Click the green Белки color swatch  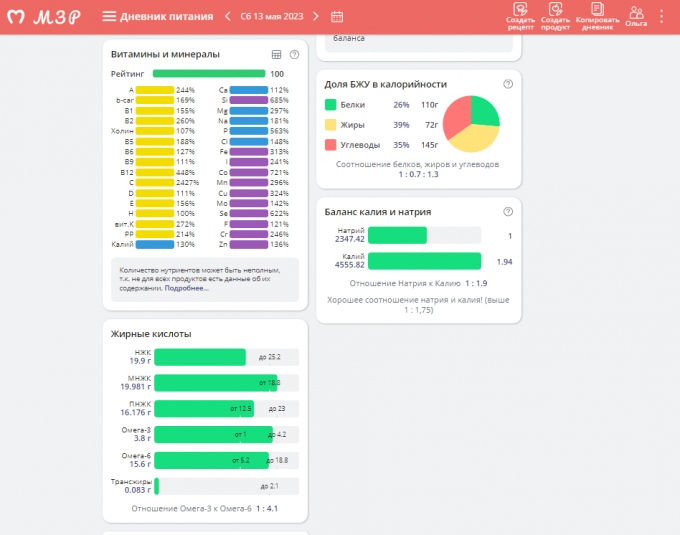click(332, 104)
